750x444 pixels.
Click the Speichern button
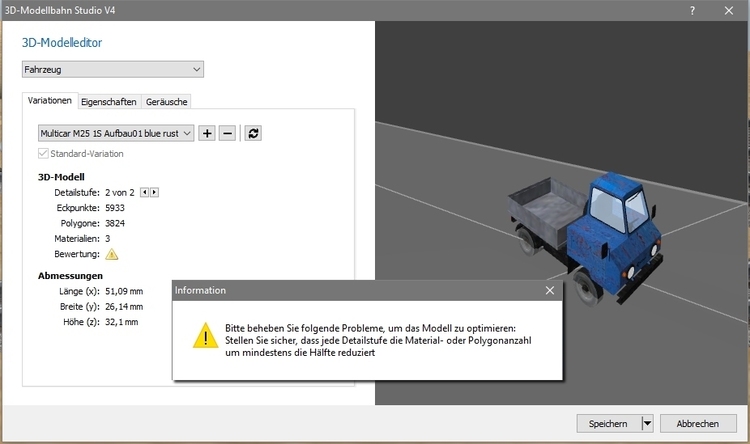click(x=608, y=423)
